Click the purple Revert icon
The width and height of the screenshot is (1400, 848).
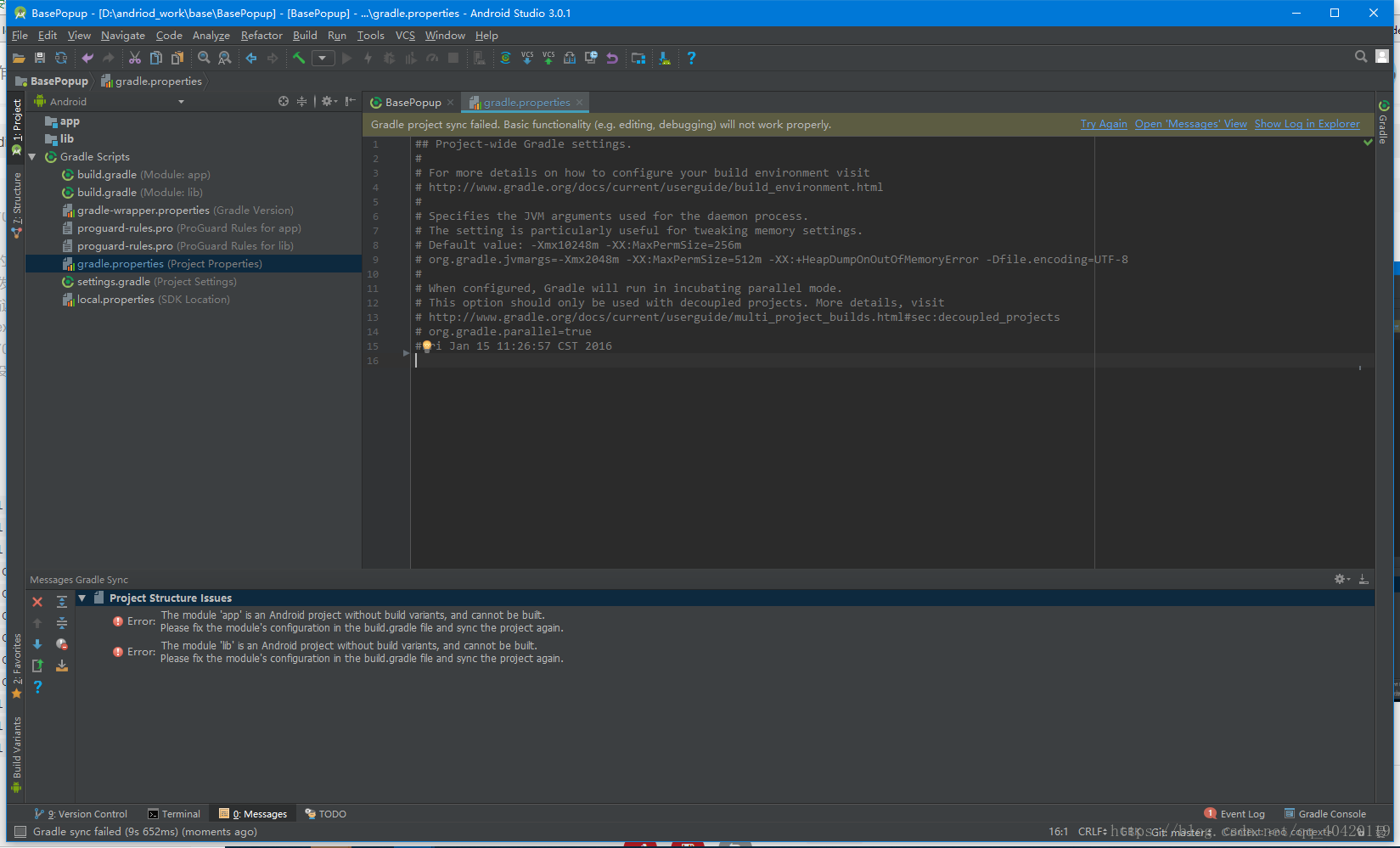(x=612, y=59)
